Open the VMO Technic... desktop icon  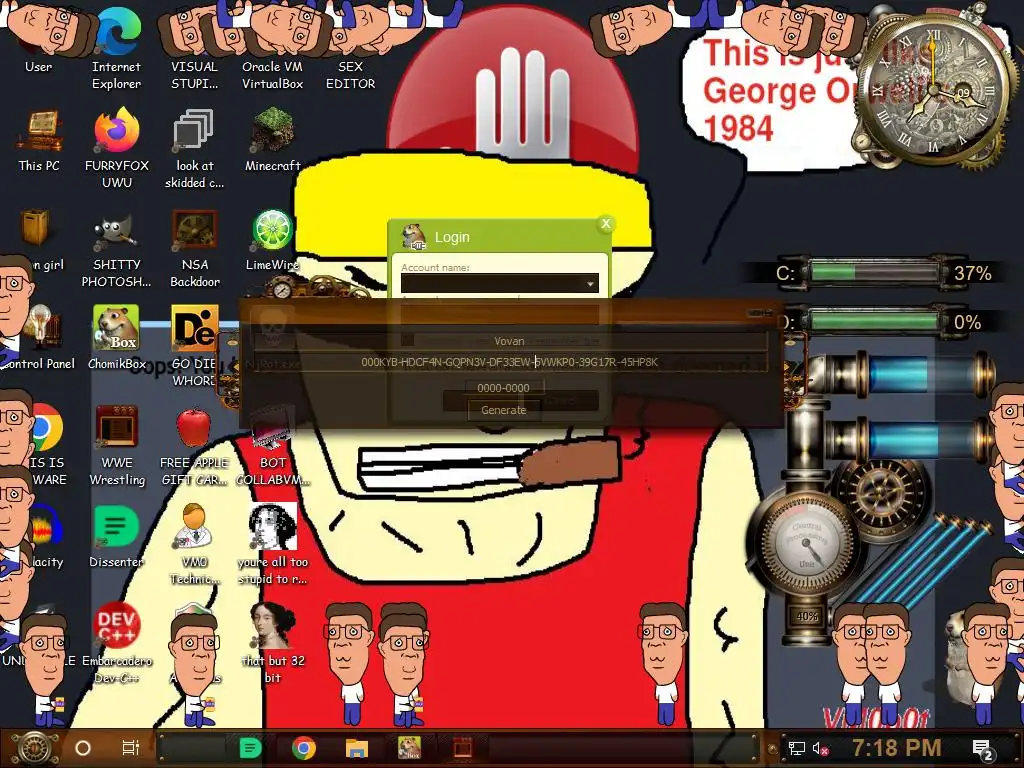[x=195, y=543]
